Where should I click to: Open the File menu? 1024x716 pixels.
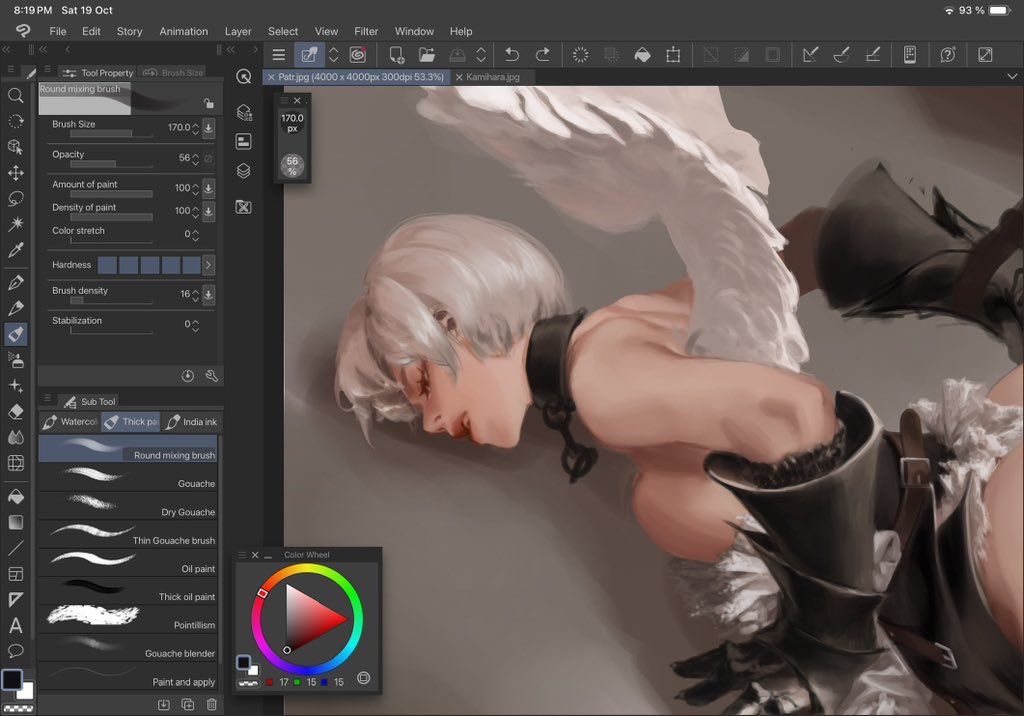57,31
